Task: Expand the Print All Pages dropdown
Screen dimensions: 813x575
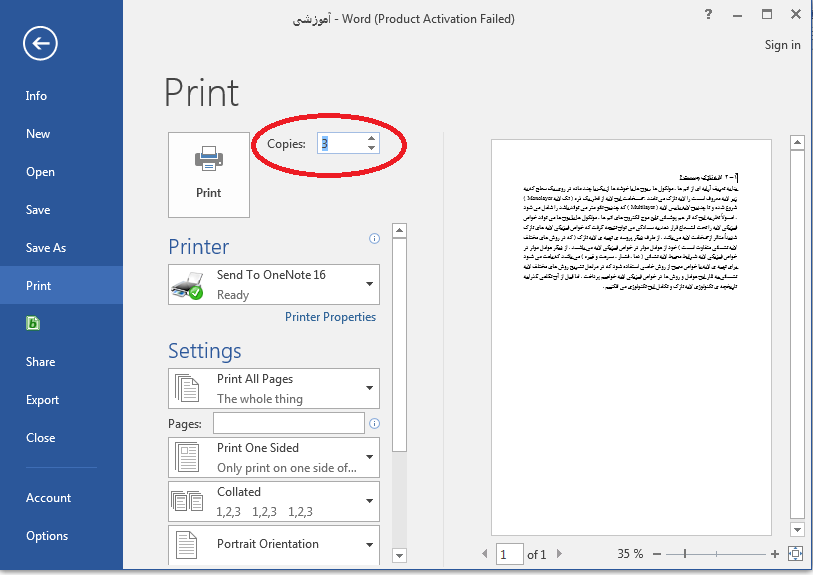Action: tap(274, 388)
